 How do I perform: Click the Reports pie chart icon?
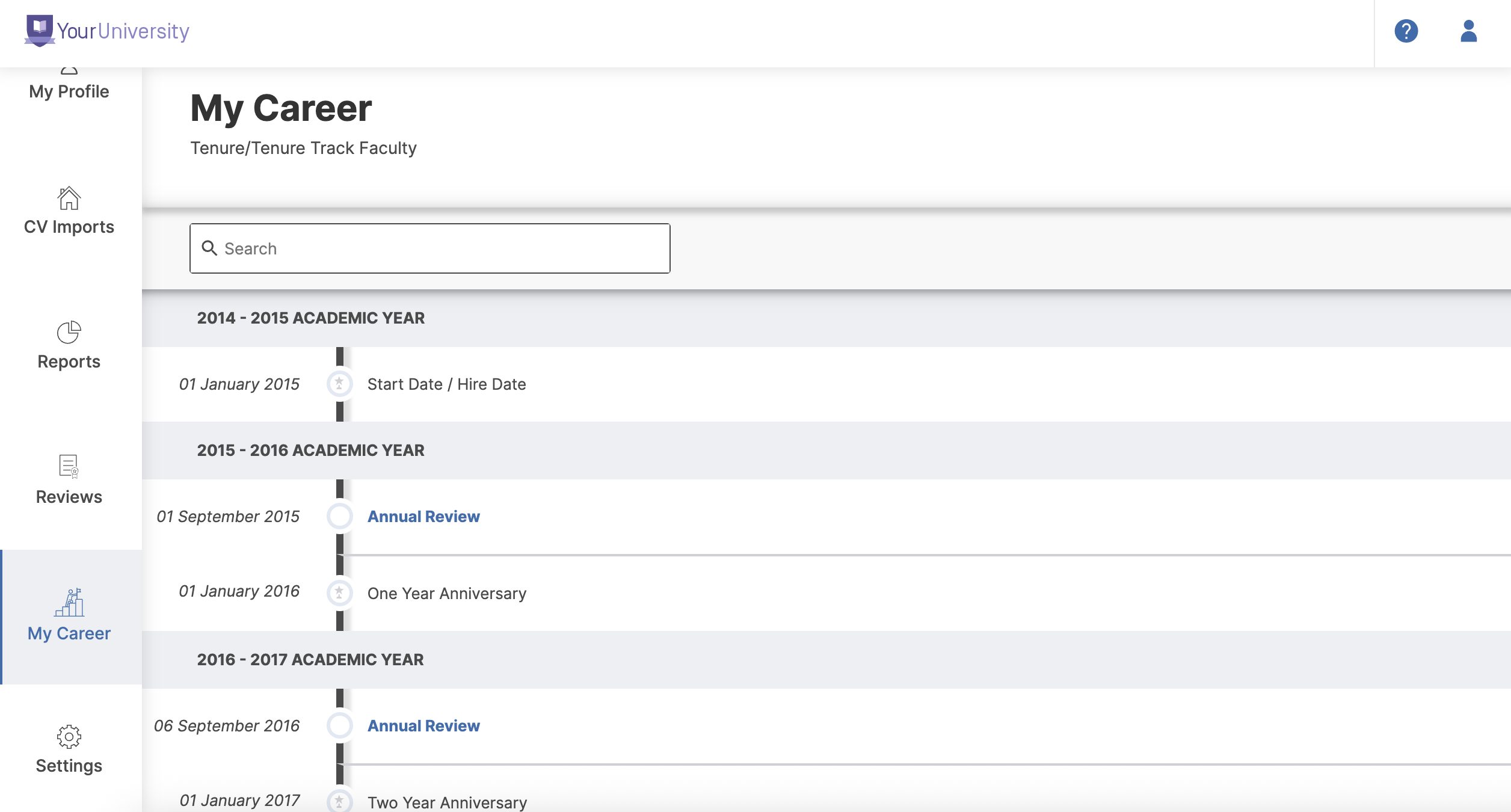point(69,332)
